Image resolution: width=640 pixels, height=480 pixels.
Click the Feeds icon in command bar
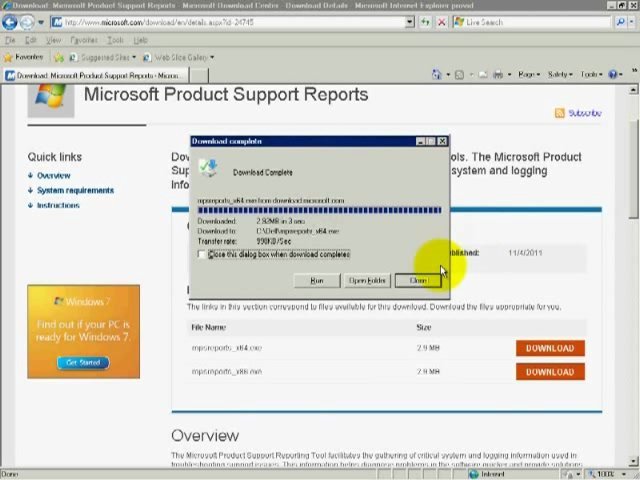[460, 75]
